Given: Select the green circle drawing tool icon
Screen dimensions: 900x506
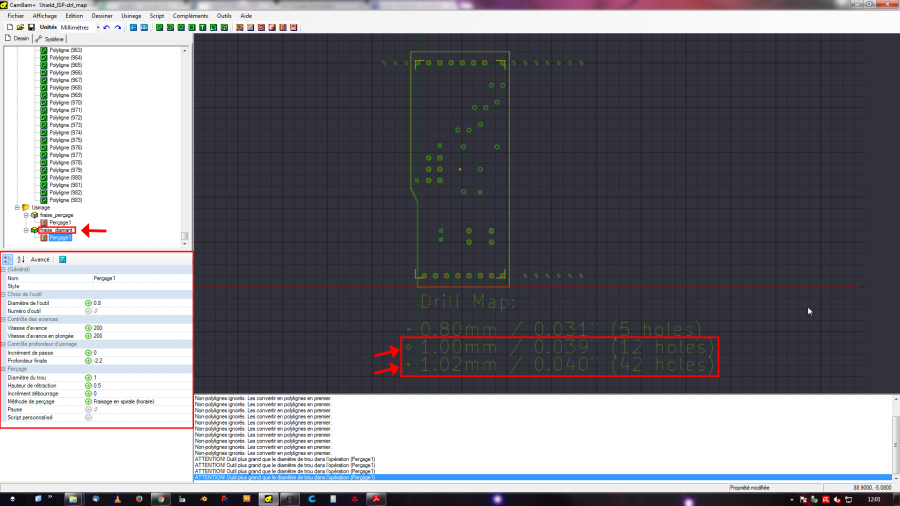Looking at the screenshot, I should [x=170, y=27].
